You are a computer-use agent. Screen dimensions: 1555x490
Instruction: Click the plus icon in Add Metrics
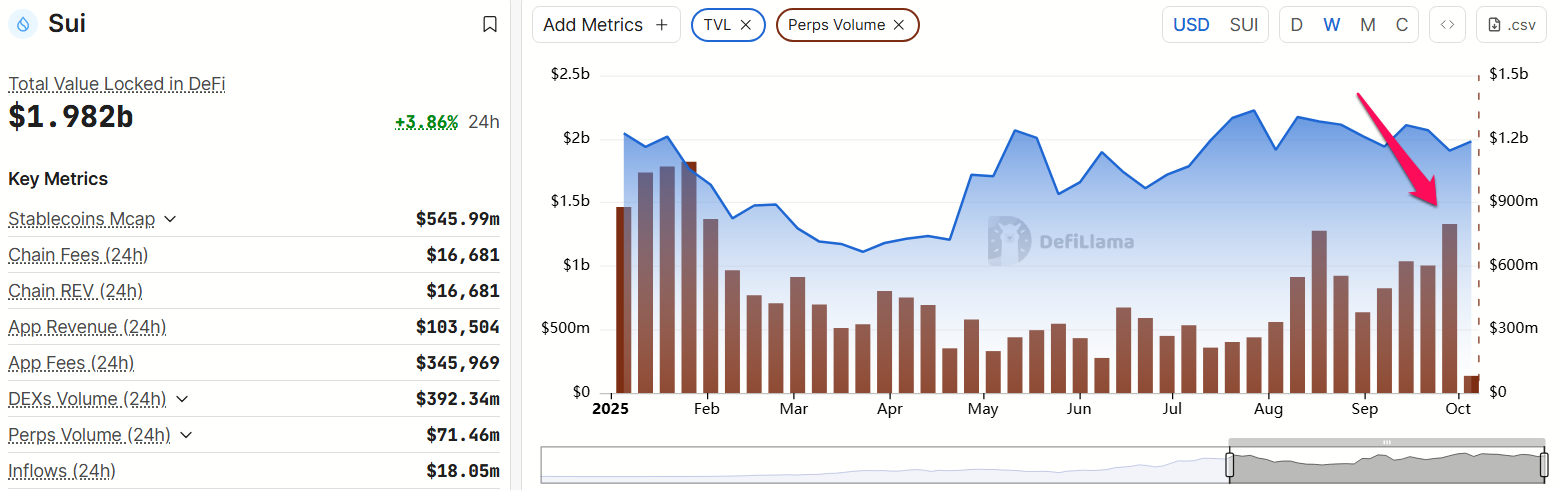point(661,25)
